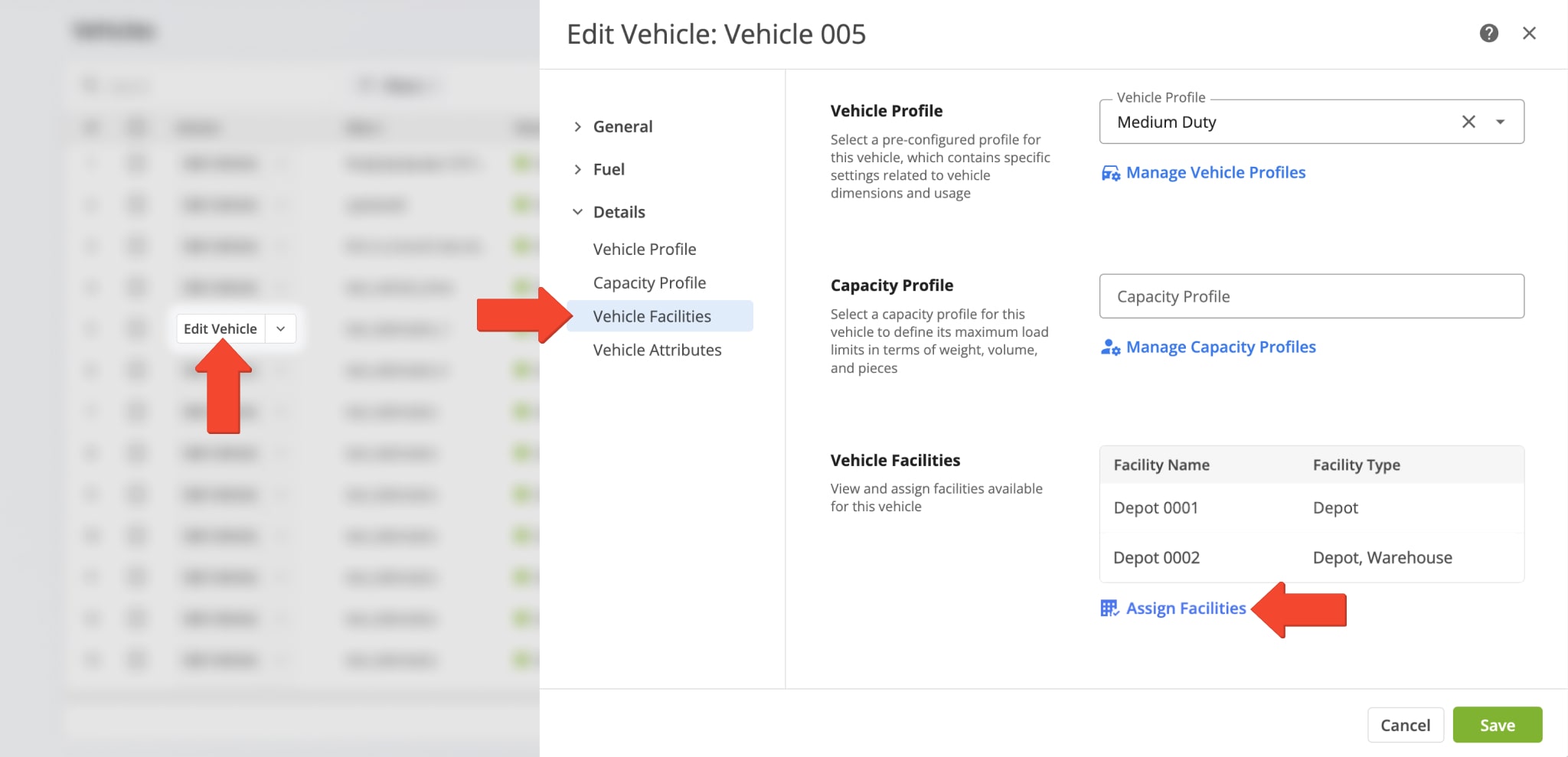
Task: Click the Assign Facilities building icon
Action: pyautogui.click(x=1109, y=609)
